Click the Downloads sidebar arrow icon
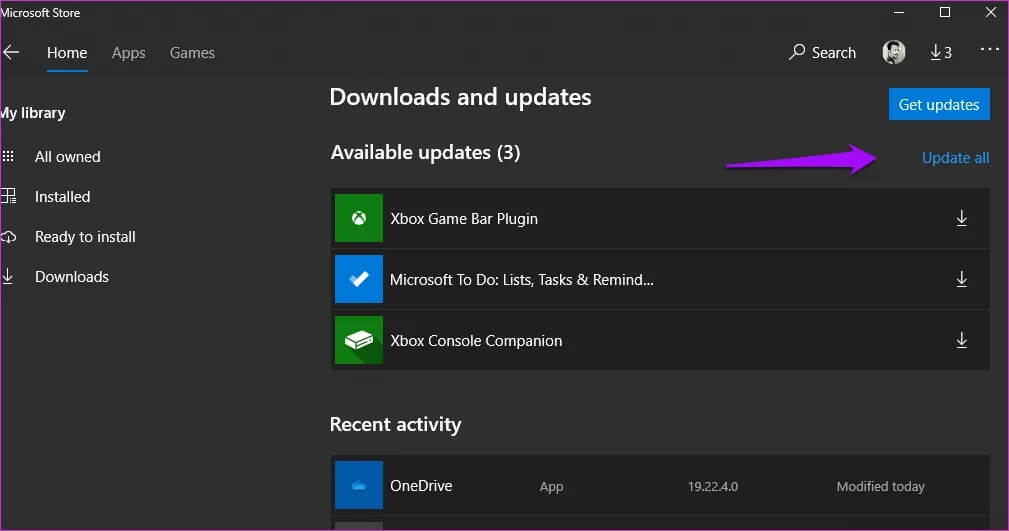 pyautogui.click(x=8, y=276)
